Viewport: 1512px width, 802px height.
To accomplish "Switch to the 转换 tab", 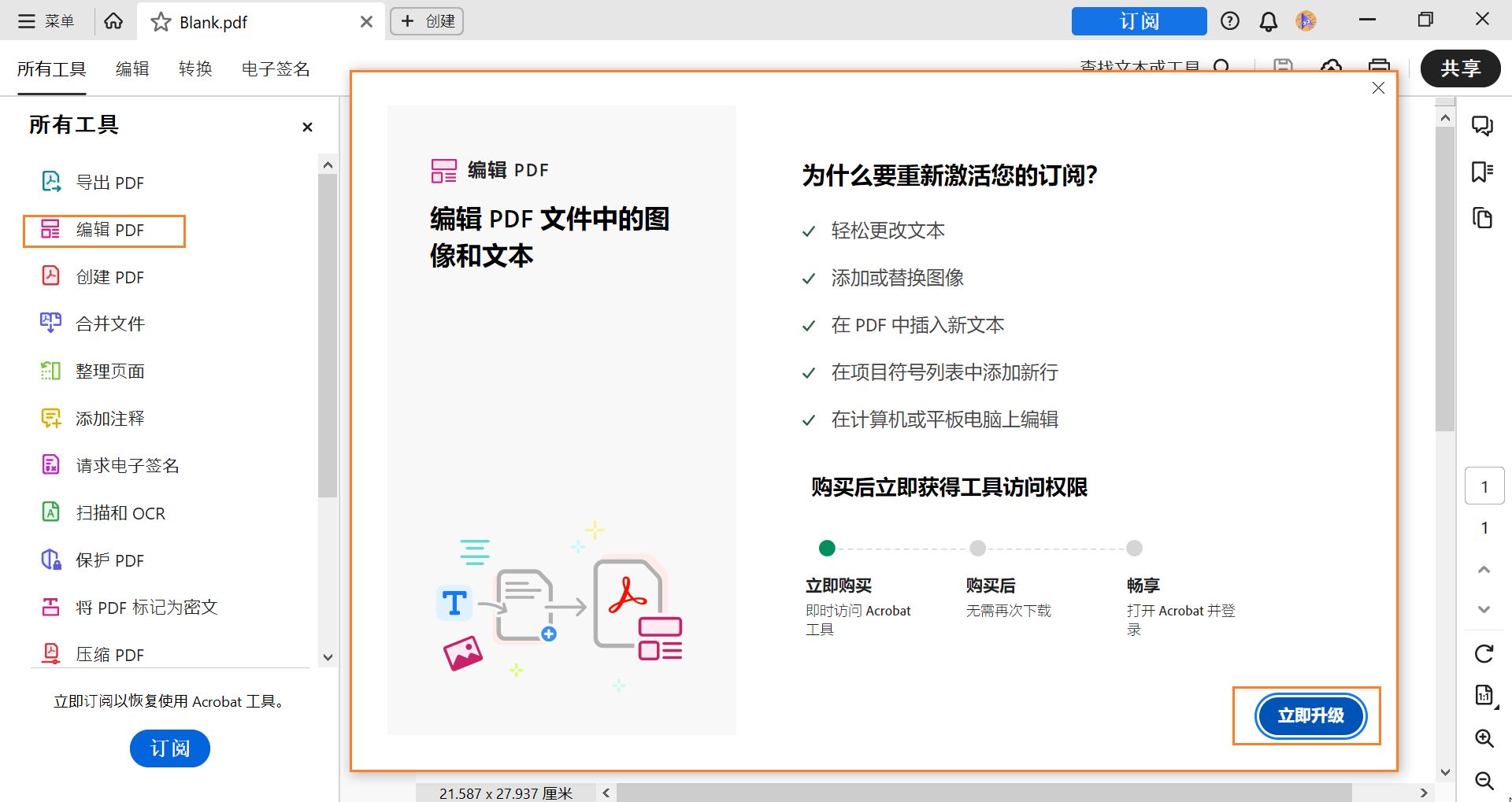I will 195,69.
